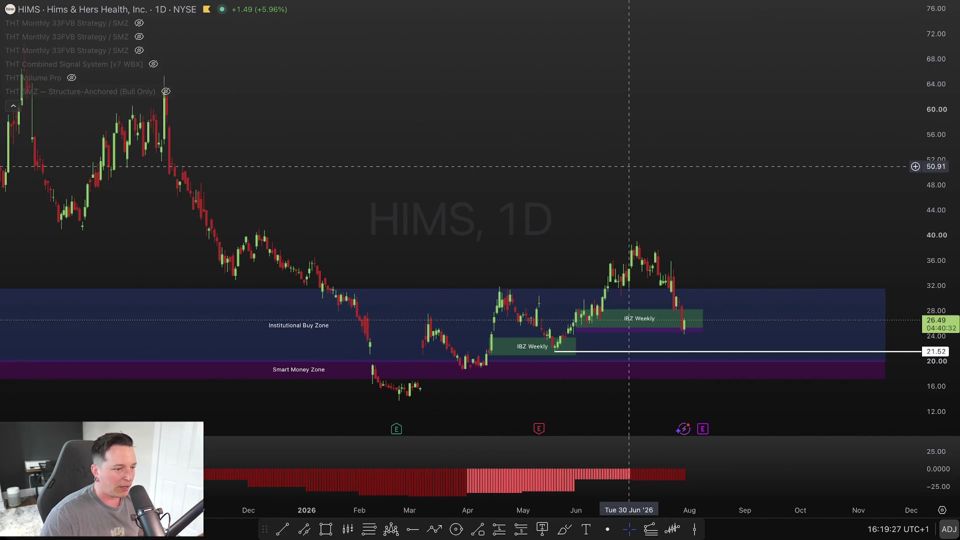Select the vertical bars pattern tool
Image resolution: width=960 pixels, height=540 pixels.
(x=347, y=529)
